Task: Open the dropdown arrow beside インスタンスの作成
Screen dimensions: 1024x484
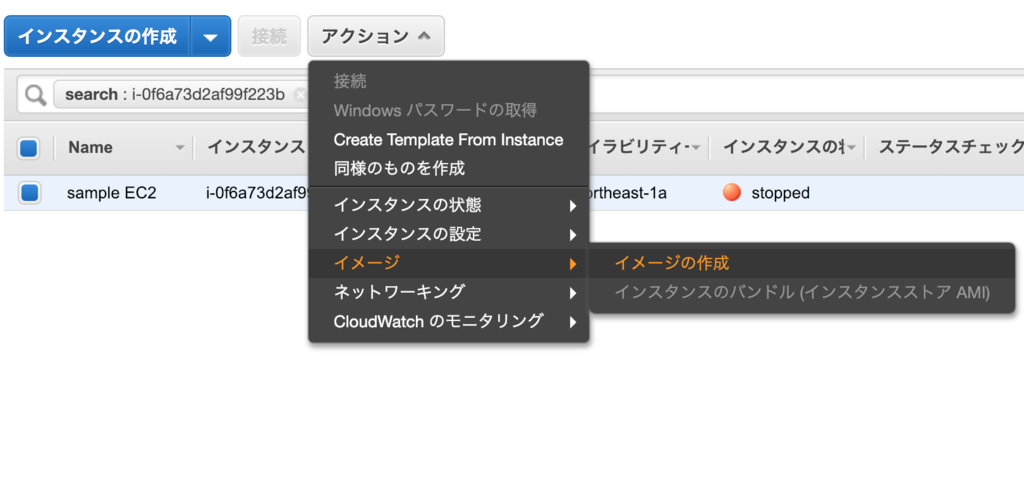Action: (211, 36)
